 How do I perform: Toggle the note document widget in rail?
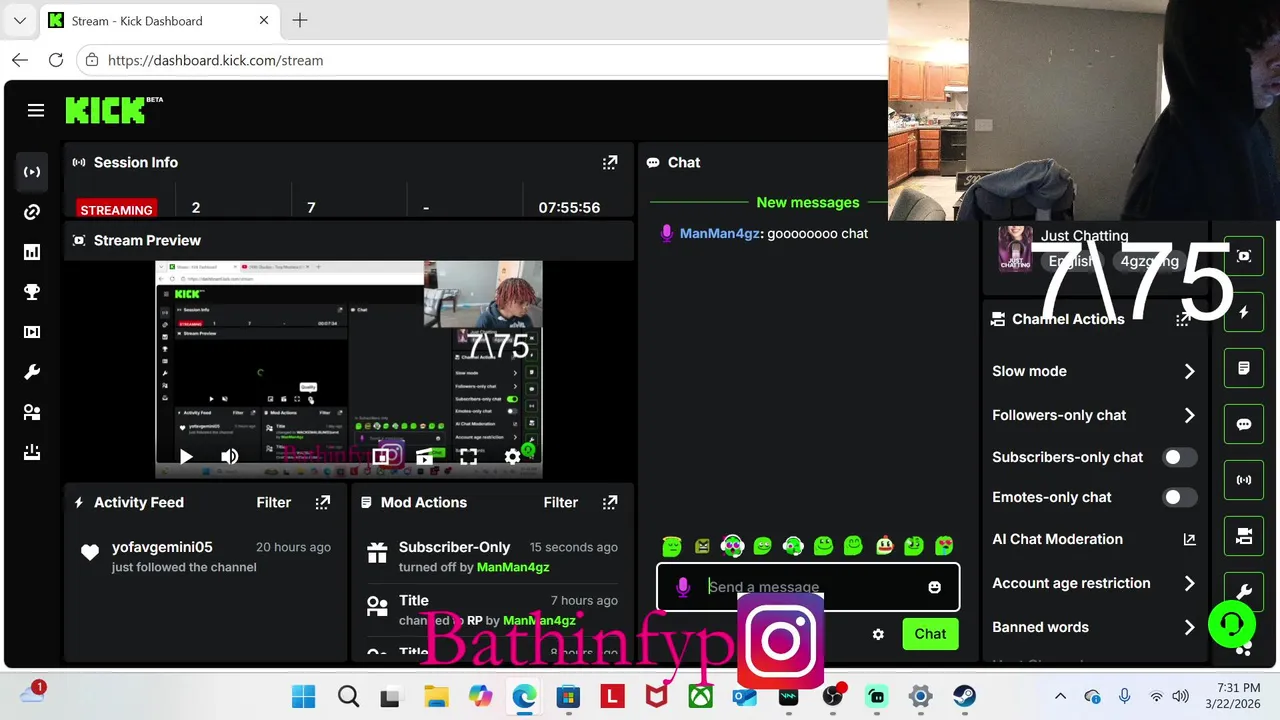click(x=1244, y=368)
